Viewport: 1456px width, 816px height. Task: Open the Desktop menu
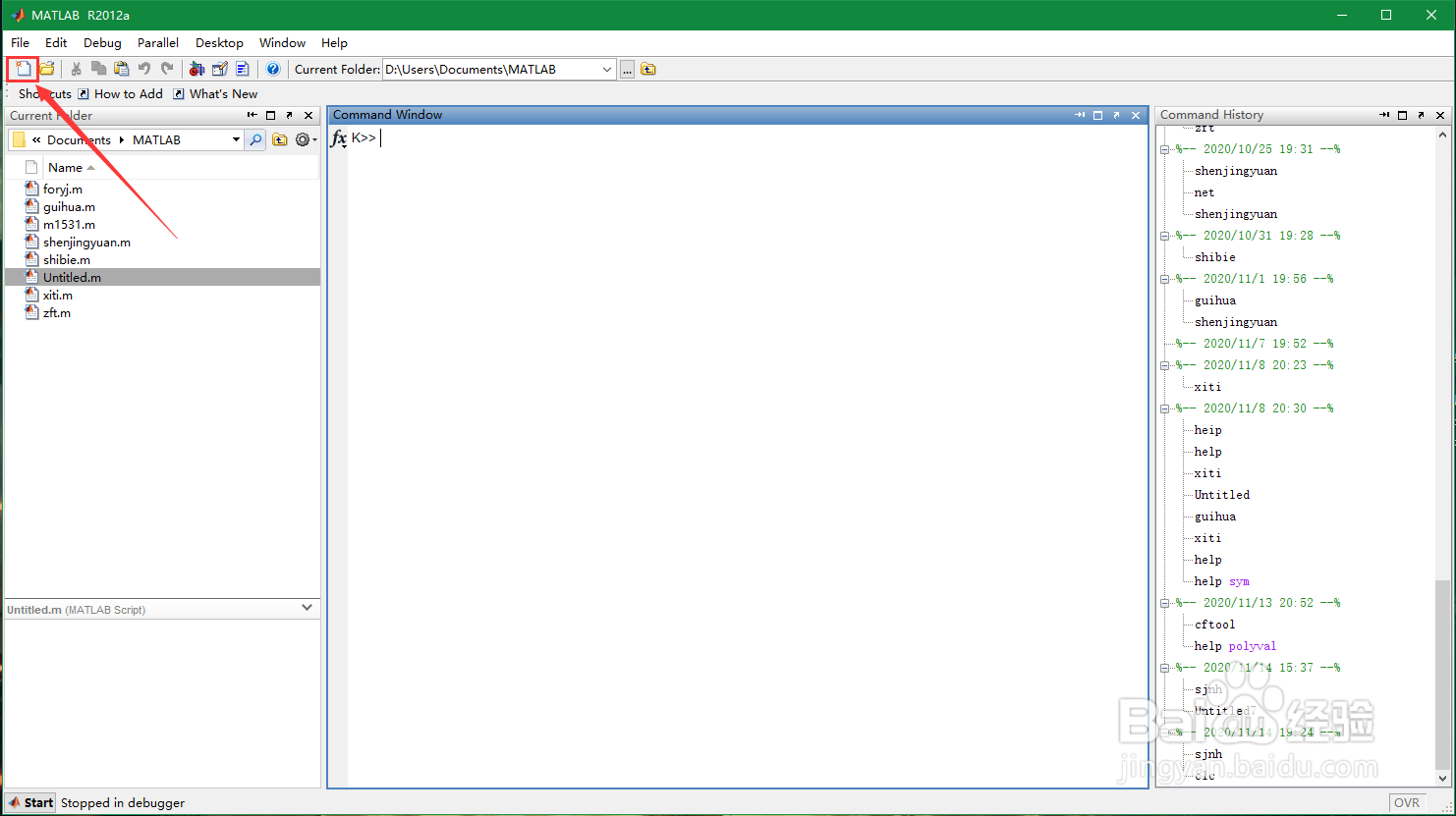point(219,42)
